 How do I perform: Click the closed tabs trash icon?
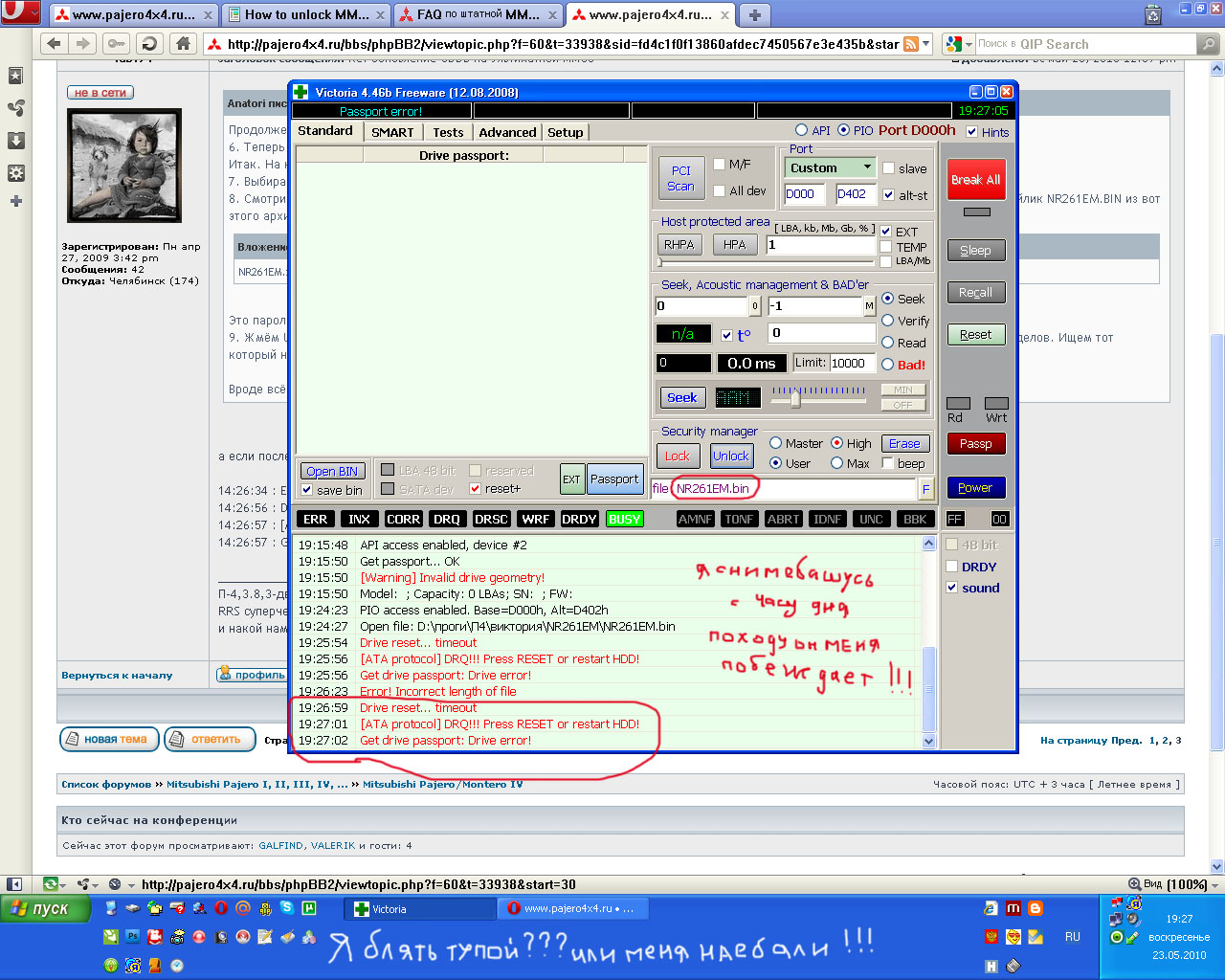(x=1153, y=14)
